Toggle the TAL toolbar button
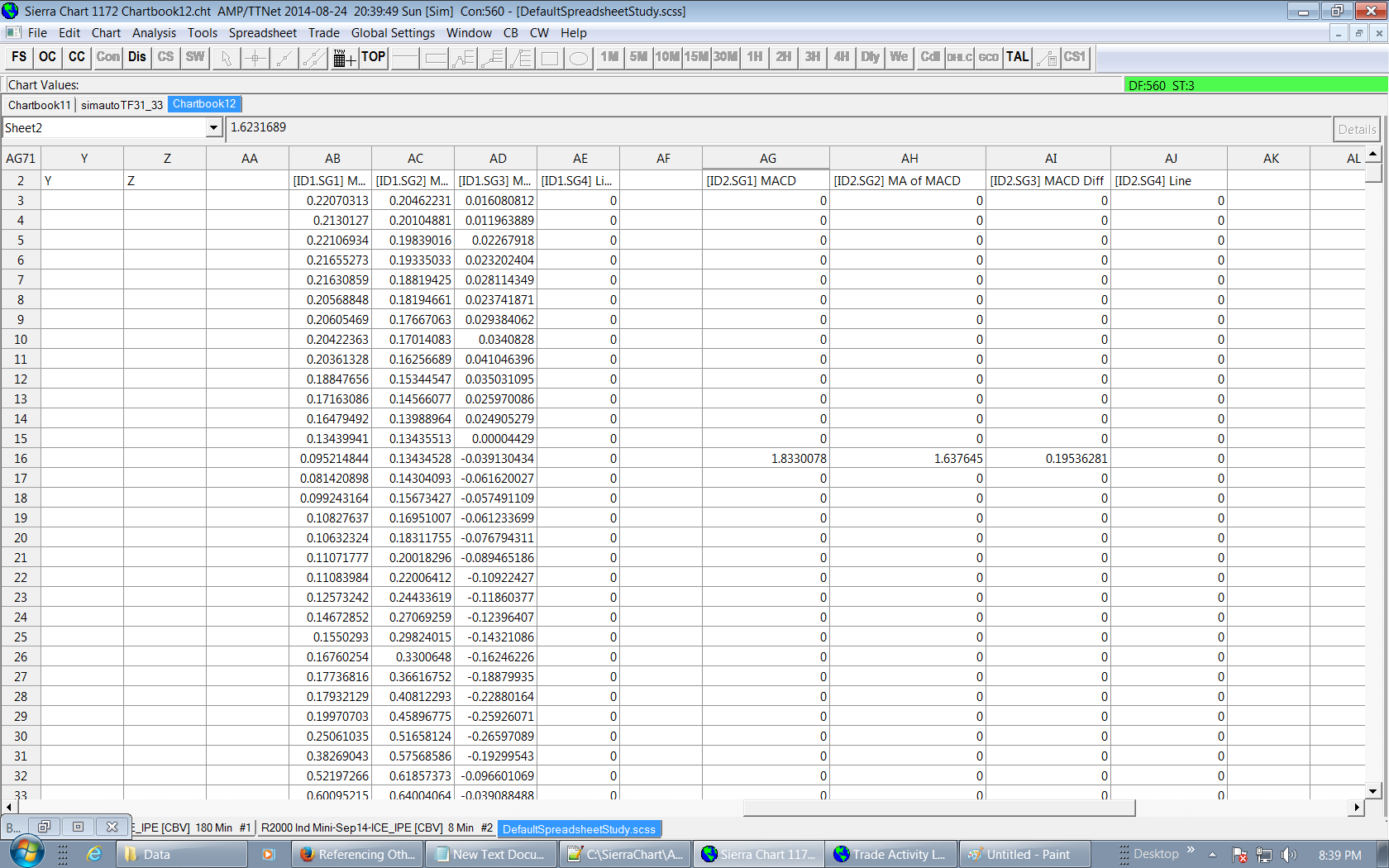Screen dimensions: 1389x868 (x=1017, y=57)
